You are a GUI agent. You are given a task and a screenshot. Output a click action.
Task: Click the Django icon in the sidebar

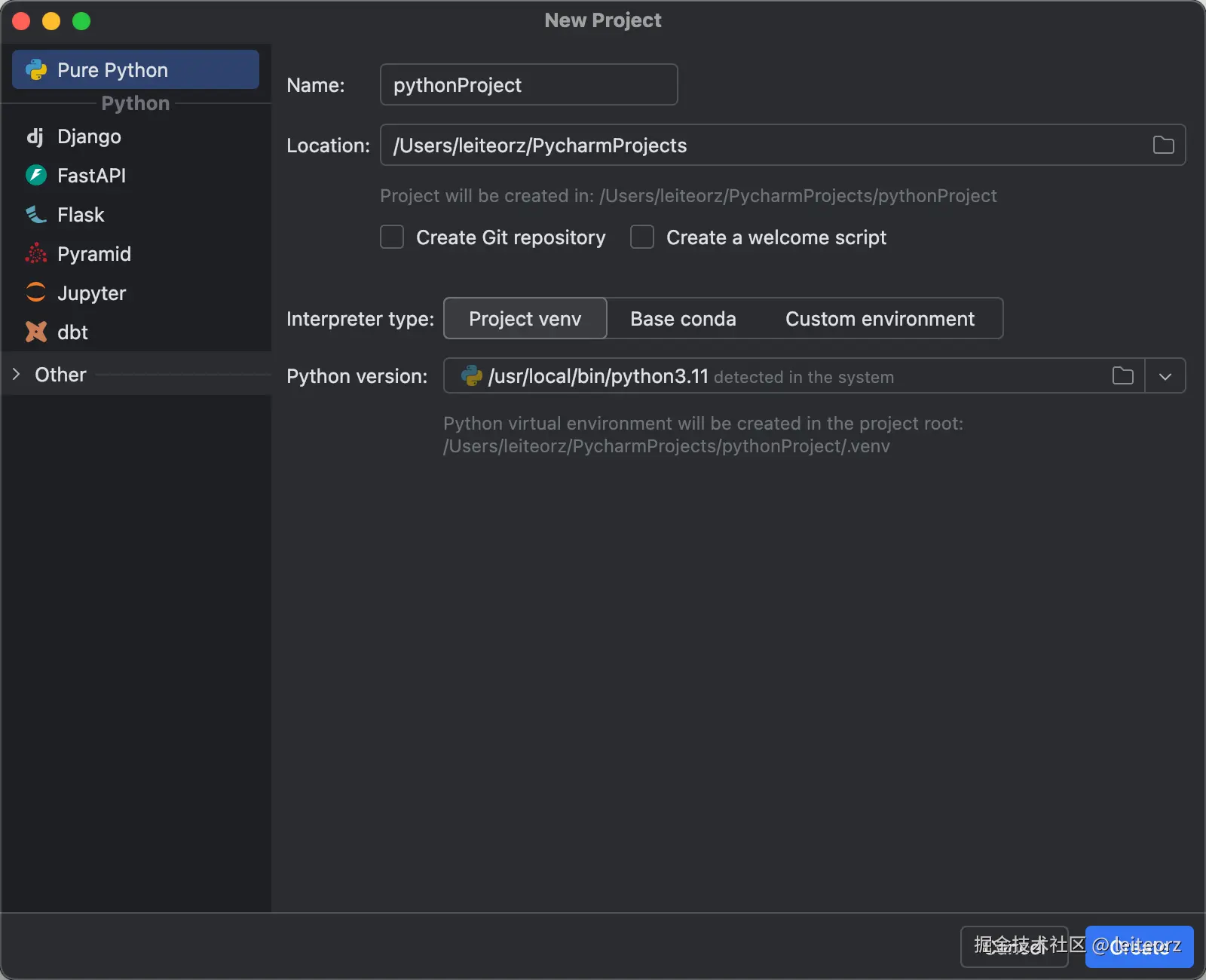(x=35, y=136)
